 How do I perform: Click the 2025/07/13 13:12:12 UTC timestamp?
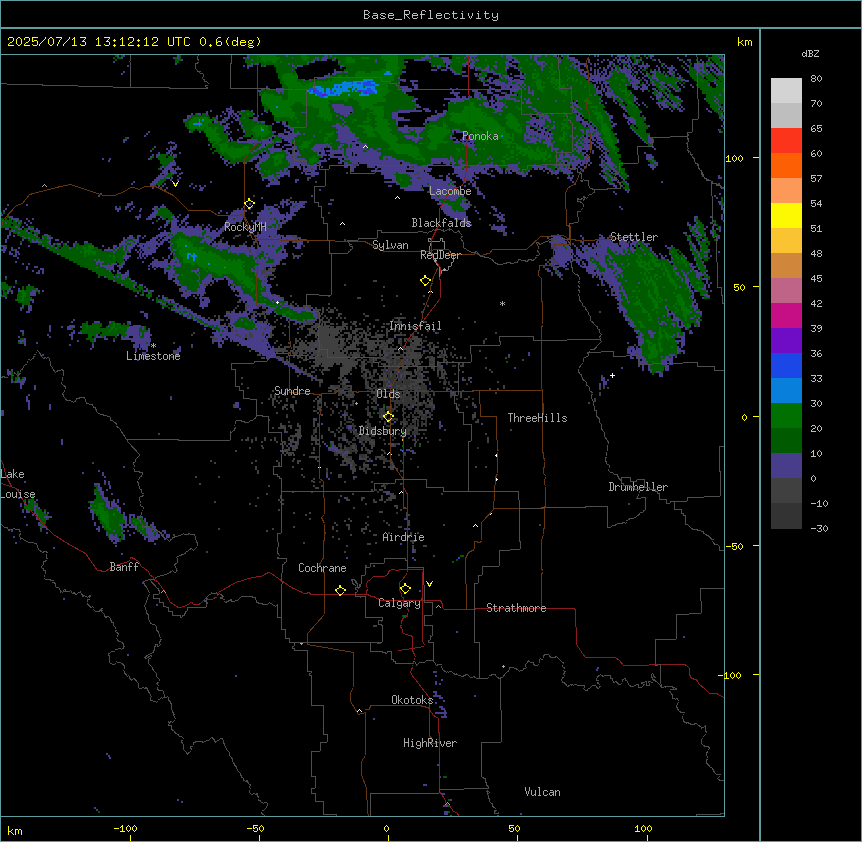99,42
